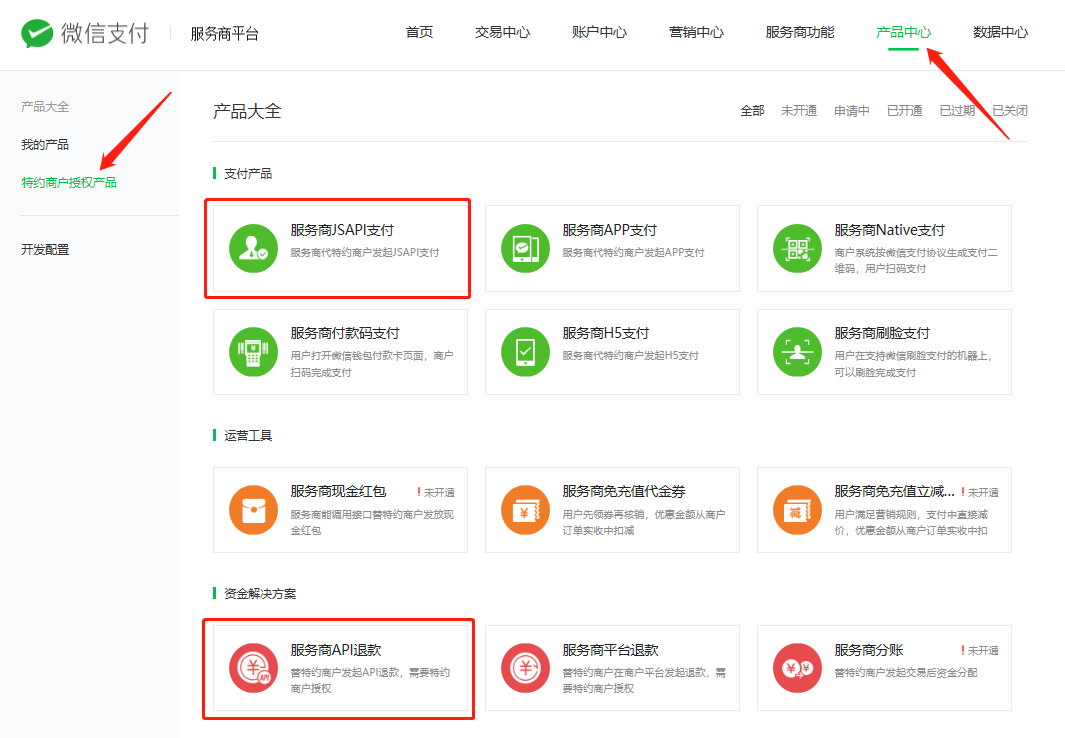The height and width of the screenshot is (738, 1065).
Task: Click description 服务商代特约商户发起JSAPI支付
Action: click(x=365, y=253)
